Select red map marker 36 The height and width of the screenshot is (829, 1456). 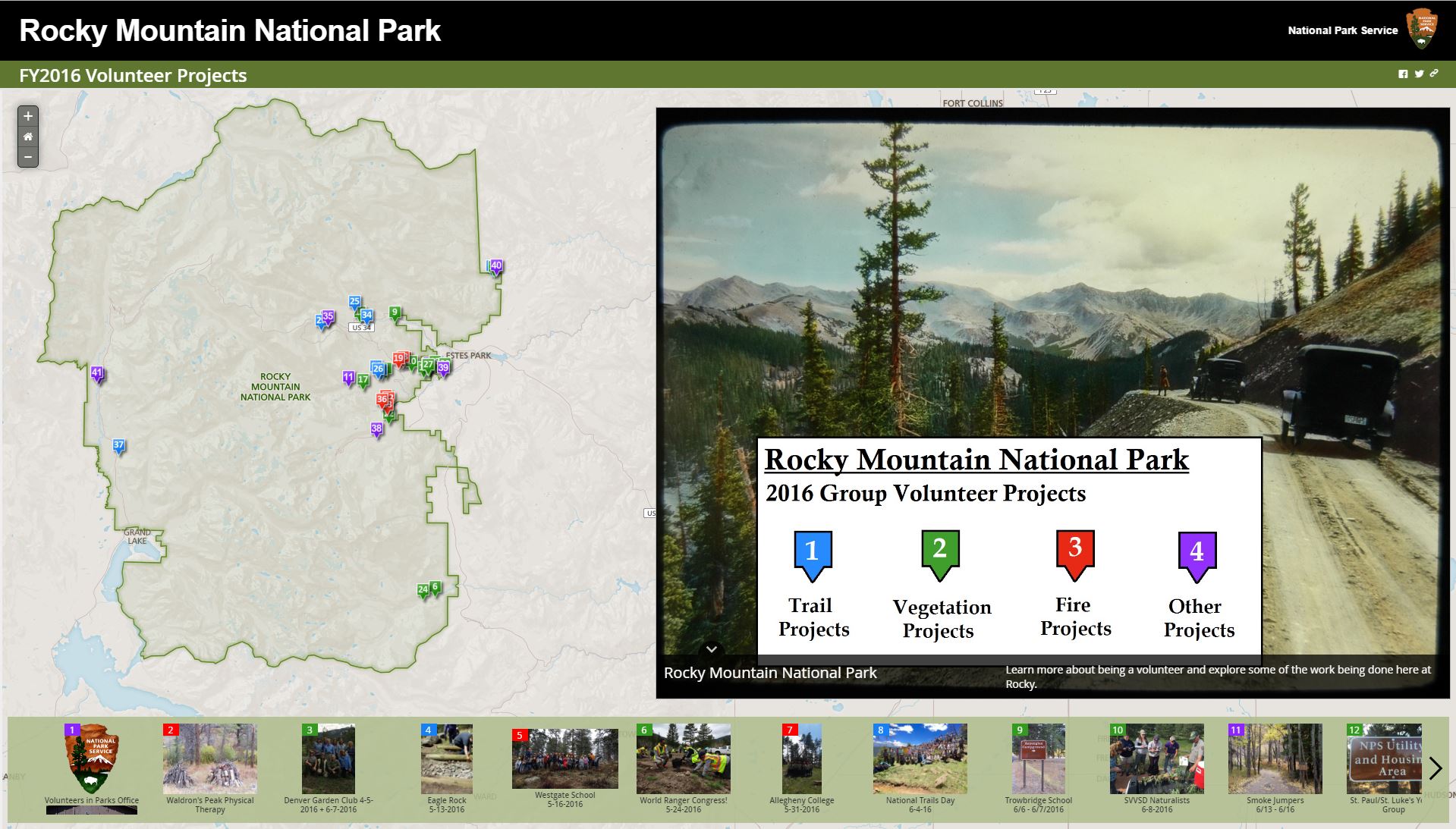point(382,399)
